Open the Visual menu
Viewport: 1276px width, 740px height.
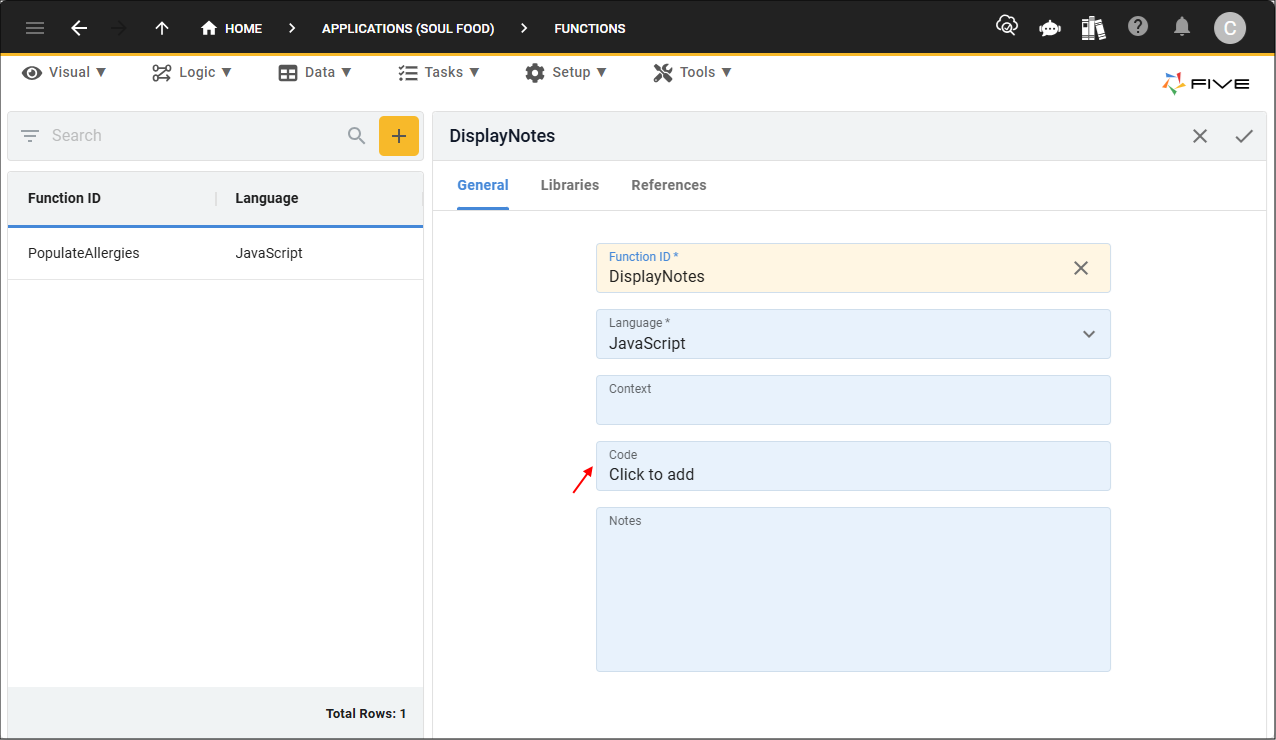pyautogui.click(x=64, y=72)
